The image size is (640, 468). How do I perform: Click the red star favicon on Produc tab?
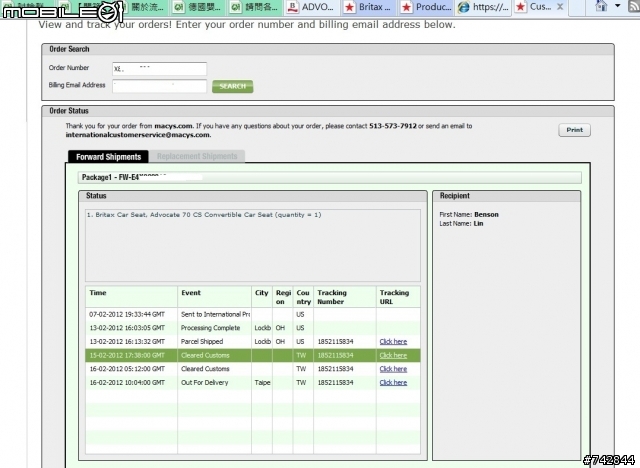(x=406, y=7)
